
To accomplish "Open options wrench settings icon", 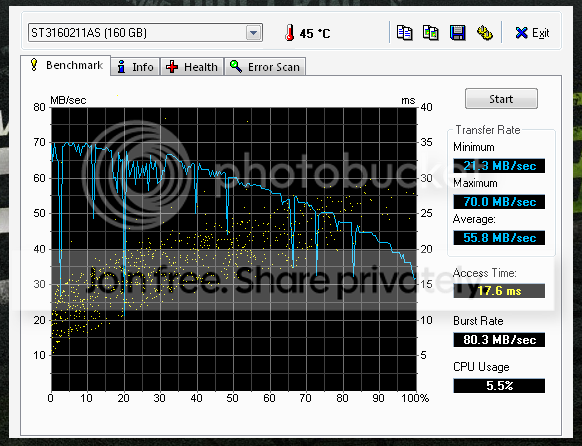I will point(484,33).
